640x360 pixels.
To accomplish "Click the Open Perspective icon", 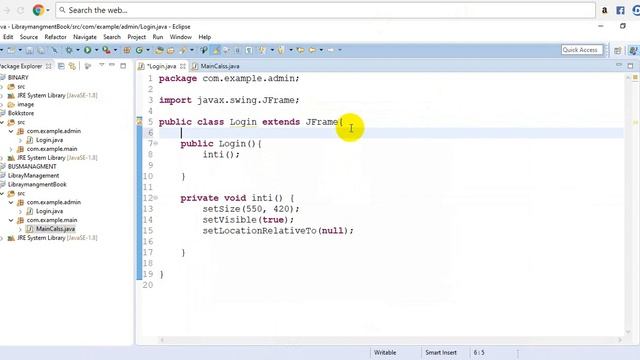I will click(x=618, y=50).
